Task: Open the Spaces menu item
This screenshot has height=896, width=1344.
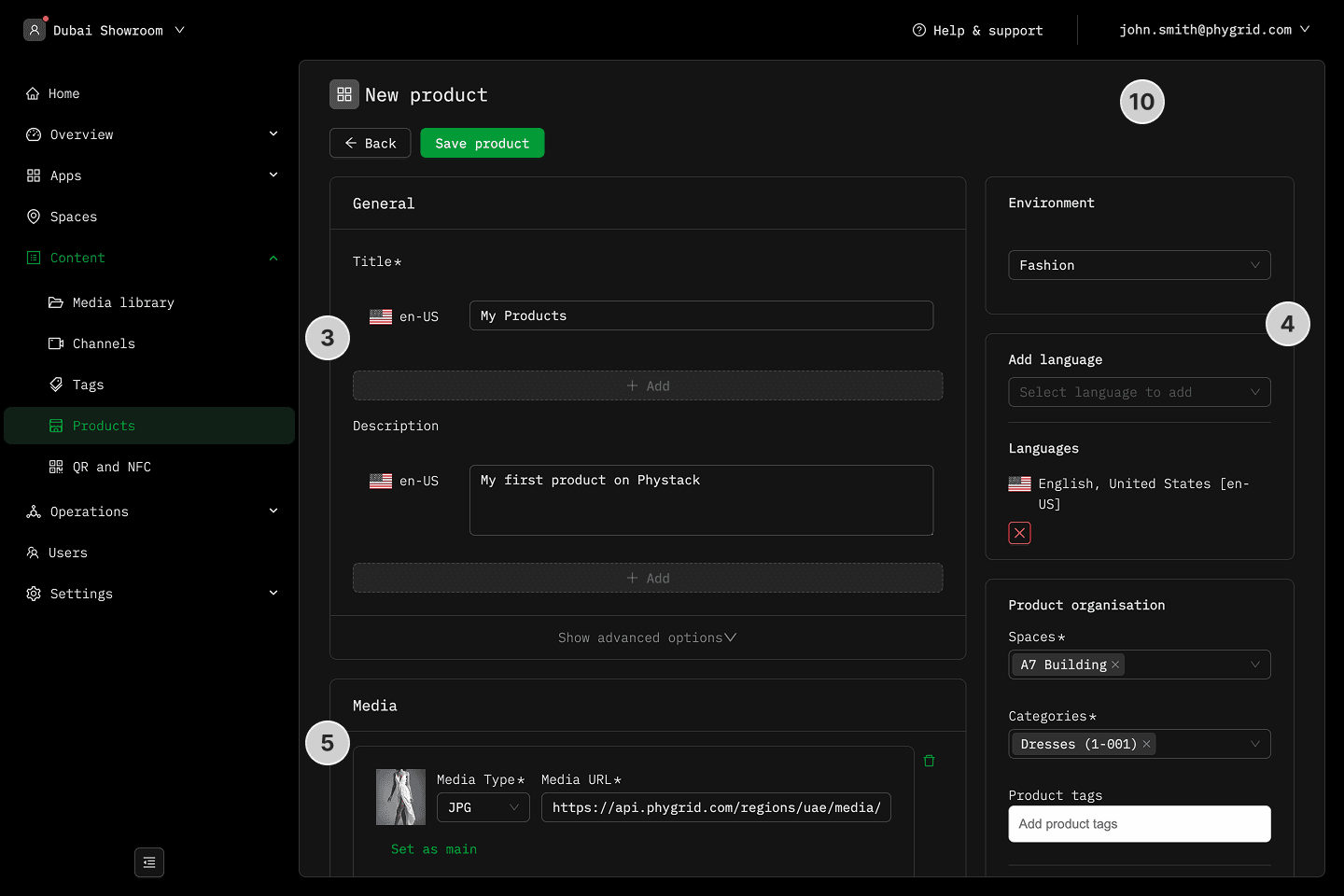Action: 73,217
